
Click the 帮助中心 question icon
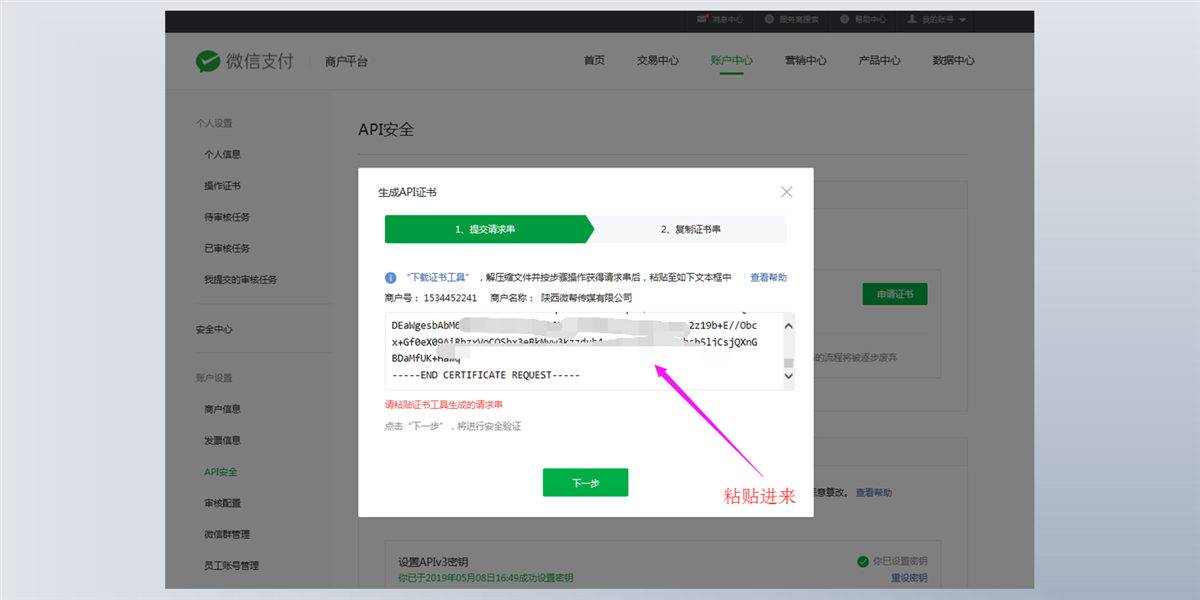(845, 19)
